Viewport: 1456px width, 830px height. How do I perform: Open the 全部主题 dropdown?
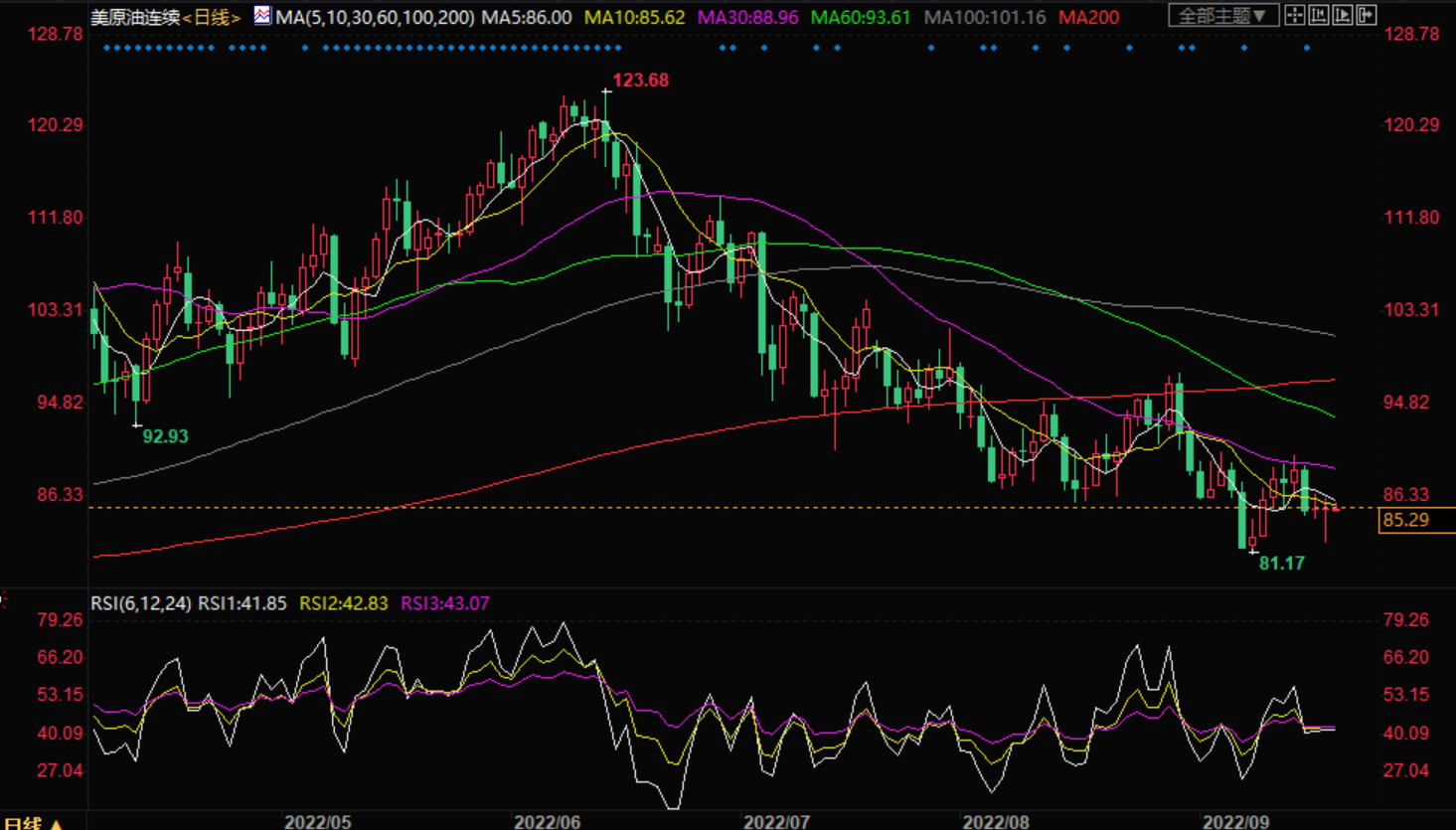[1221, 16]
